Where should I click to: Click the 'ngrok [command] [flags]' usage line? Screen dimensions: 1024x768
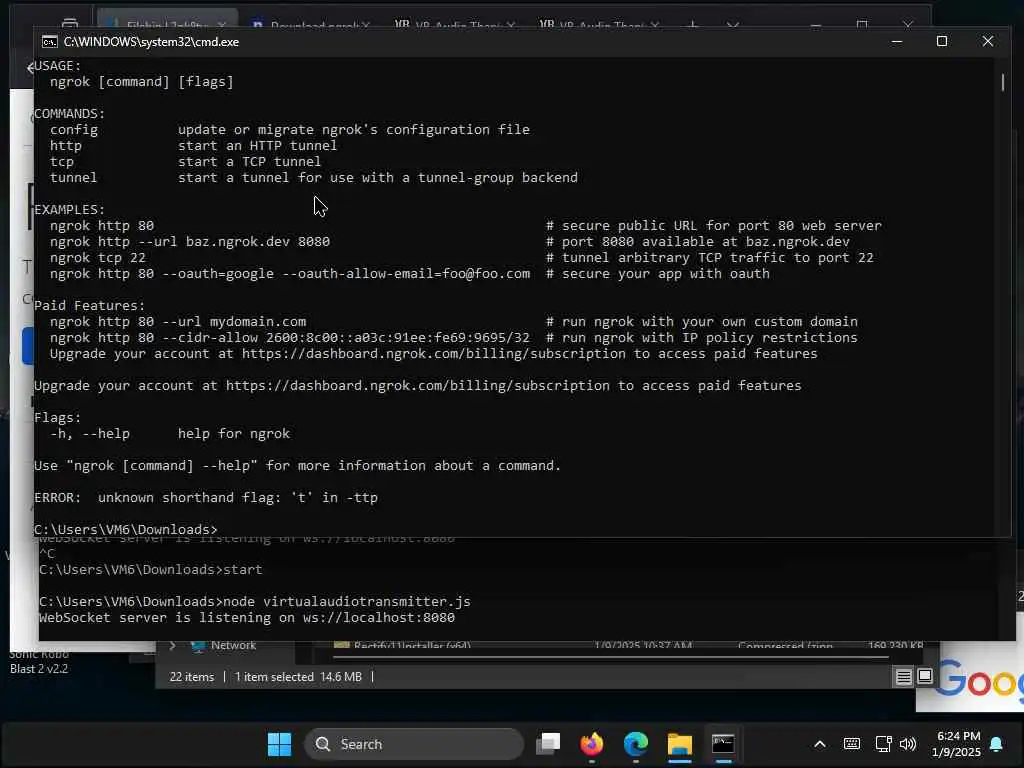(142, 82)
